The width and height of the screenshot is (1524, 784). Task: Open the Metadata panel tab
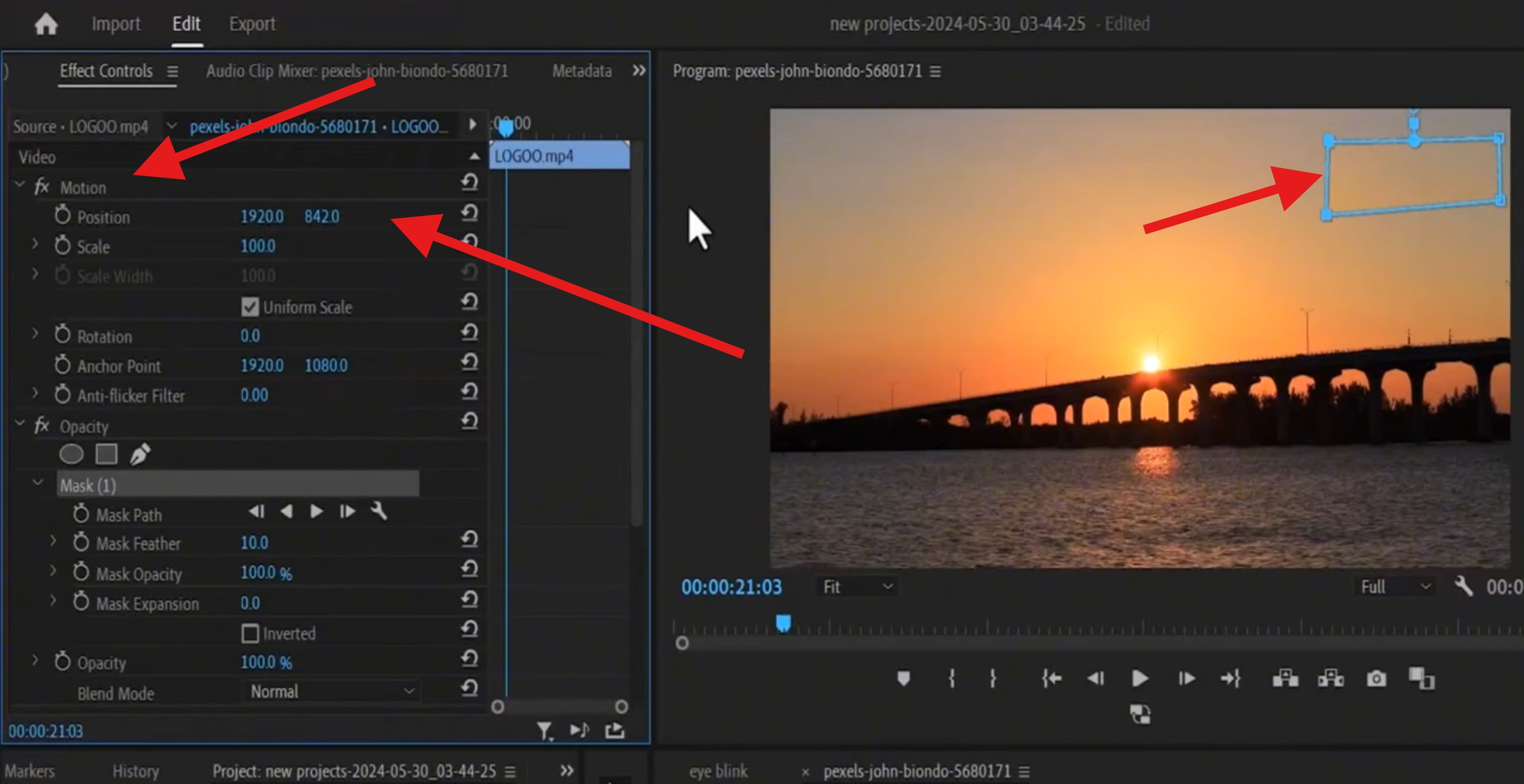click(x=582, y=71)
